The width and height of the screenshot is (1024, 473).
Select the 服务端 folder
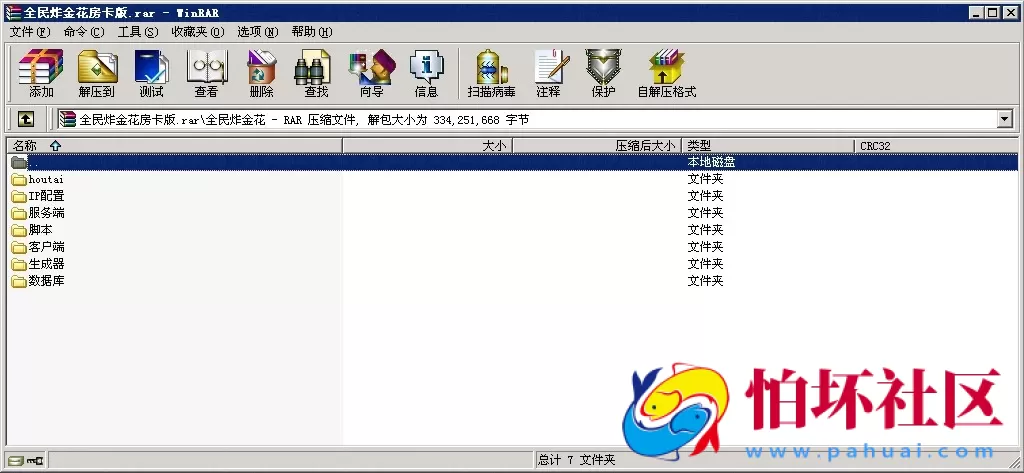pos(38,213)
